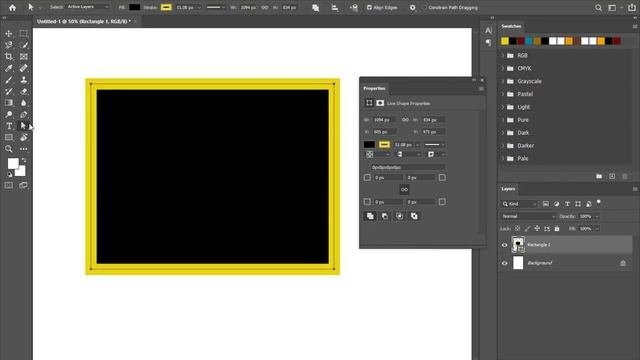
Task: Toggle layer filtering switch in Layers
Action: (x=599, y=202)
